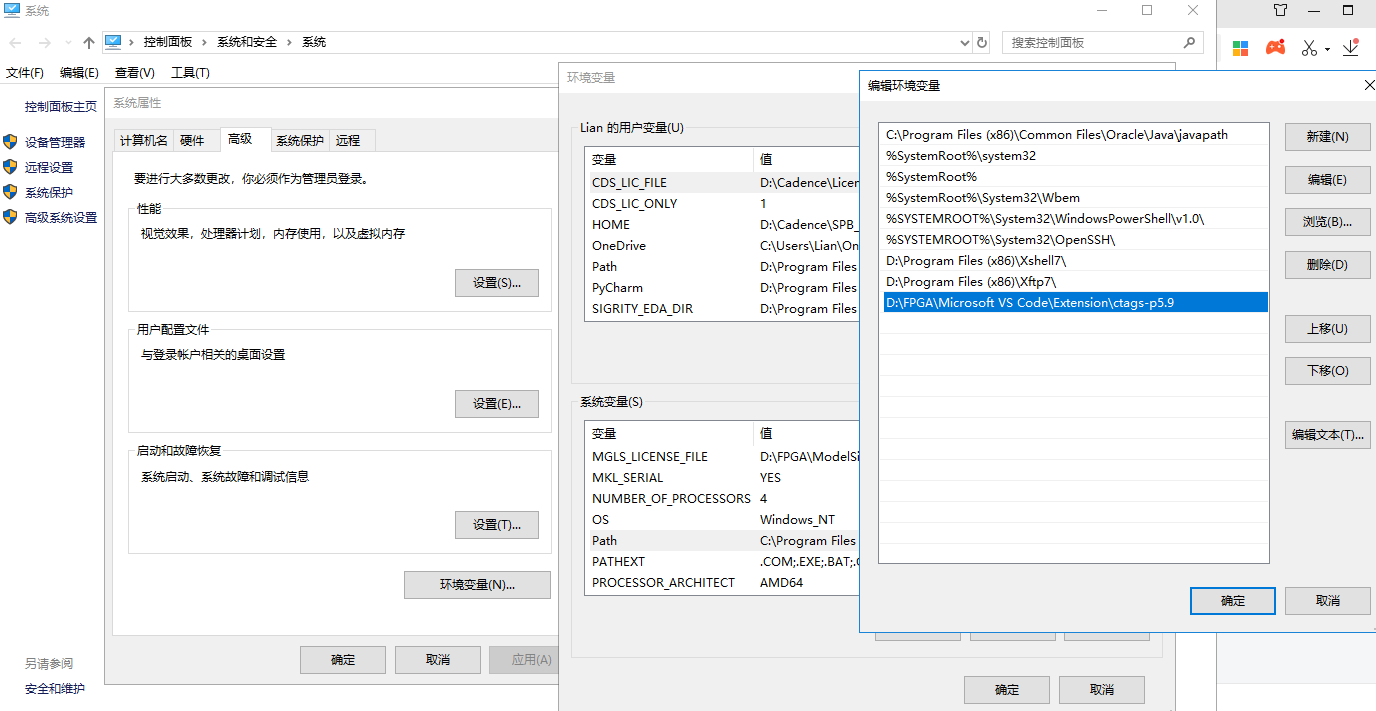Click the Microsoft four-color squares icon
This screenshot has height=711, width=1376.
[x=1240, y=47]
